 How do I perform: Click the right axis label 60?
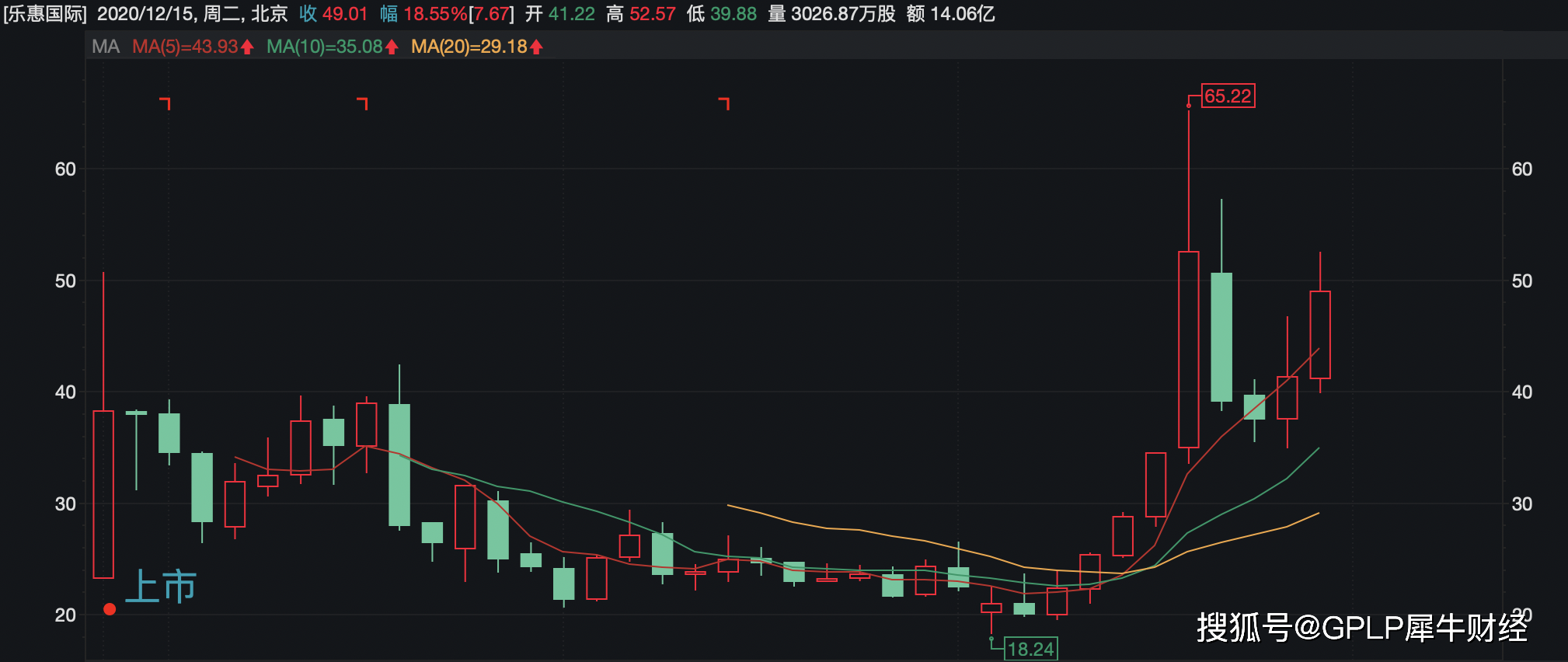point(1522,169)
